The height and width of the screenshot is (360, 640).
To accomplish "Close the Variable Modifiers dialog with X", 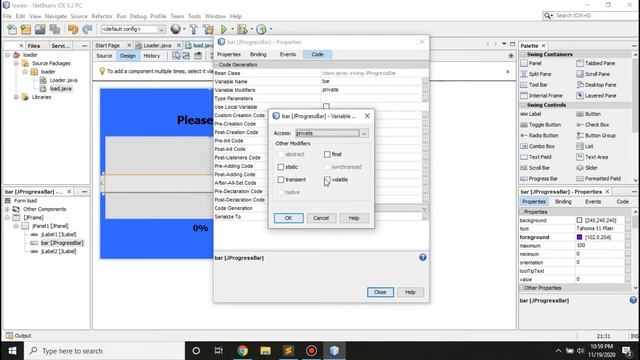I will tap(367, 116).
